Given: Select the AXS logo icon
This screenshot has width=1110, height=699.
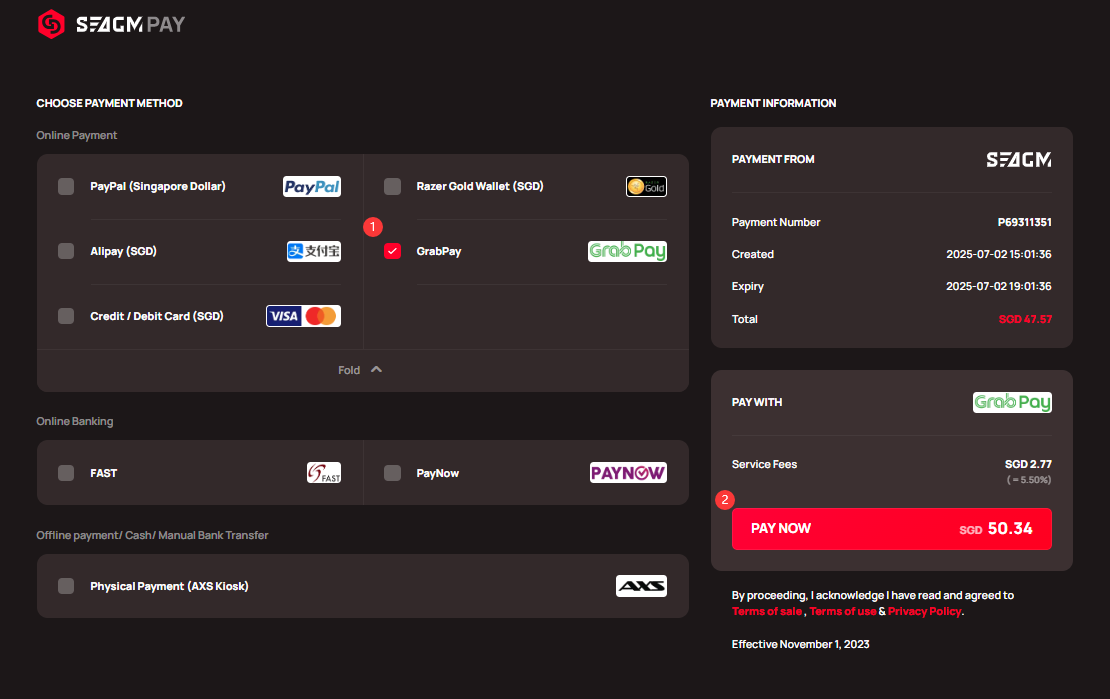Looking at the screenshot, I should click(x=641, y=586).
